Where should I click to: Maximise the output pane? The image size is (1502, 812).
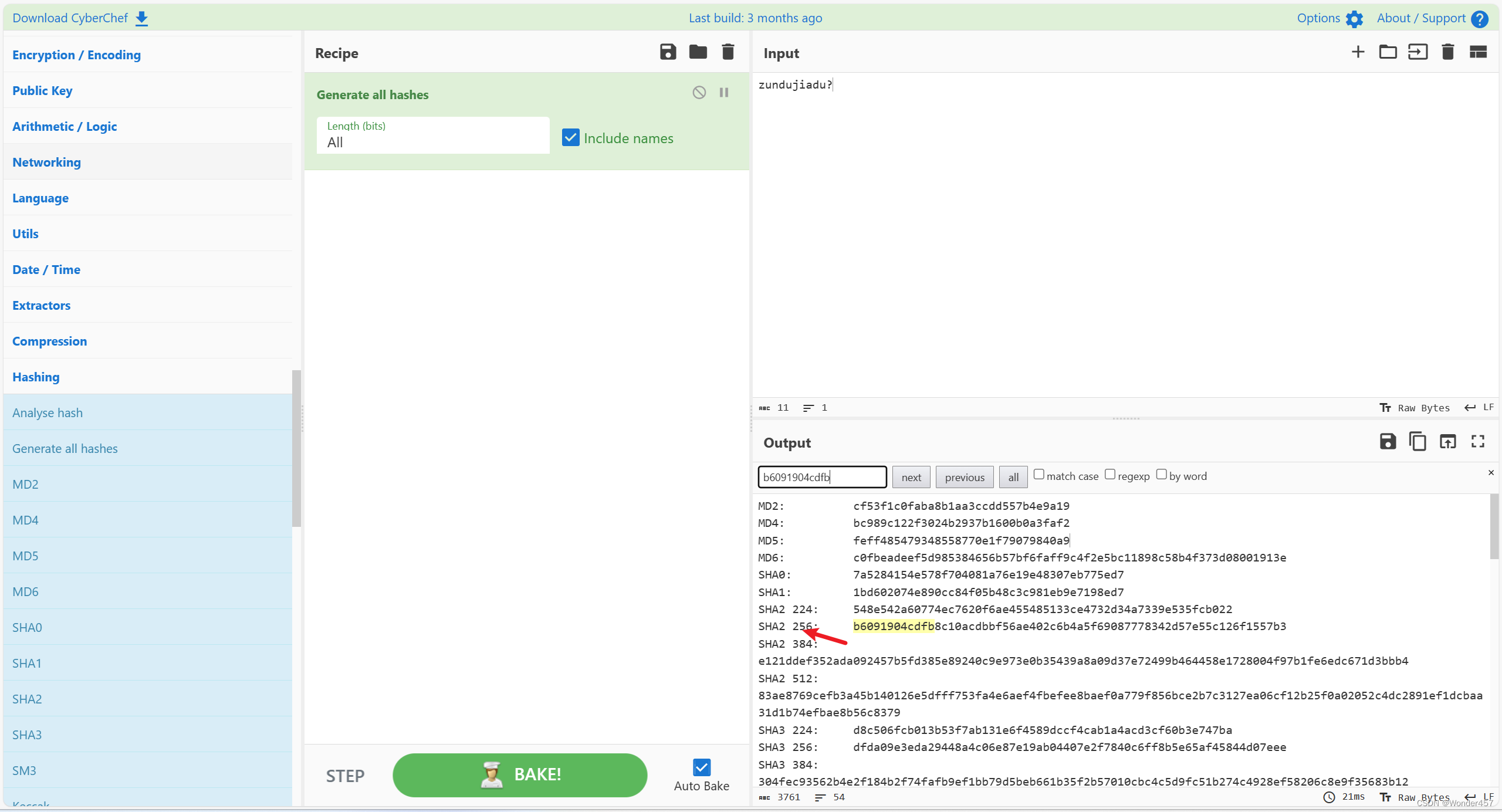[1477, 442]
